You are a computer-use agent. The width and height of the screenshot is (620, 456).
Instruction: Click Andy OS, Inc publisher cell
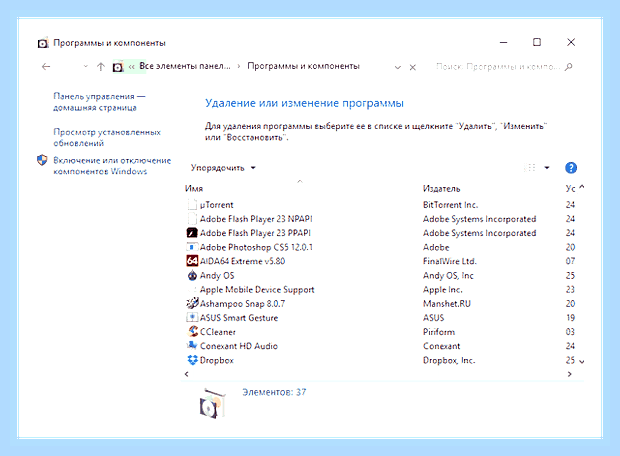click(x=448, y=275)
